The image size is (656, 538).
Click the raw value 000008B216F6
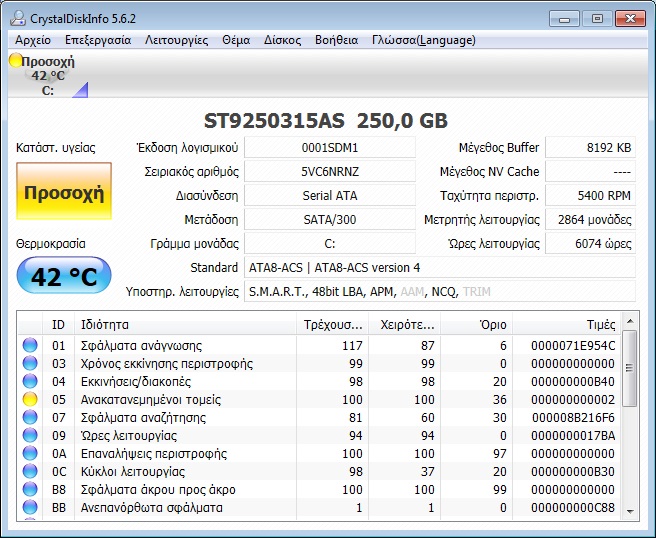[573, 417]
